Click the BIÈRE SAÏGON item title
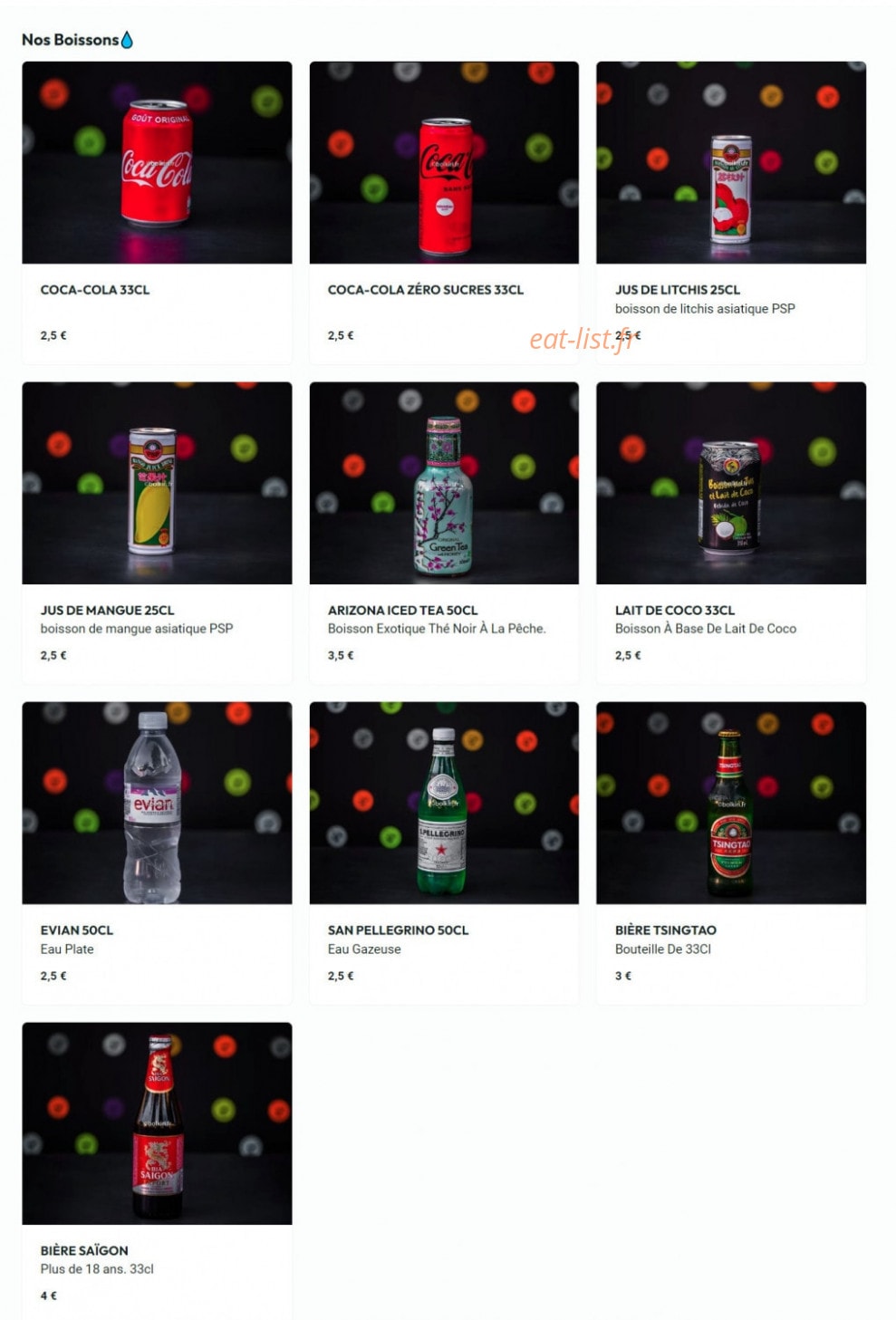The width and height of the screenshot is (896, 1320). pos(84,1250)
